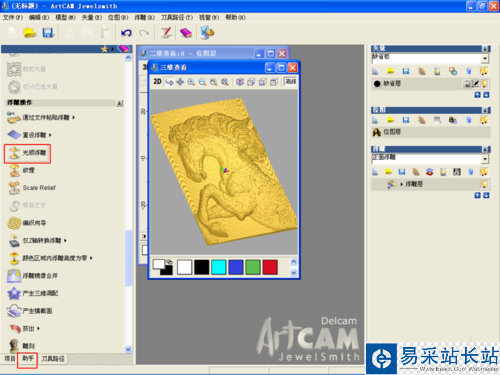Open the 正面浮雕 relief side dropdown
The image size is (500, 375).
485,159
